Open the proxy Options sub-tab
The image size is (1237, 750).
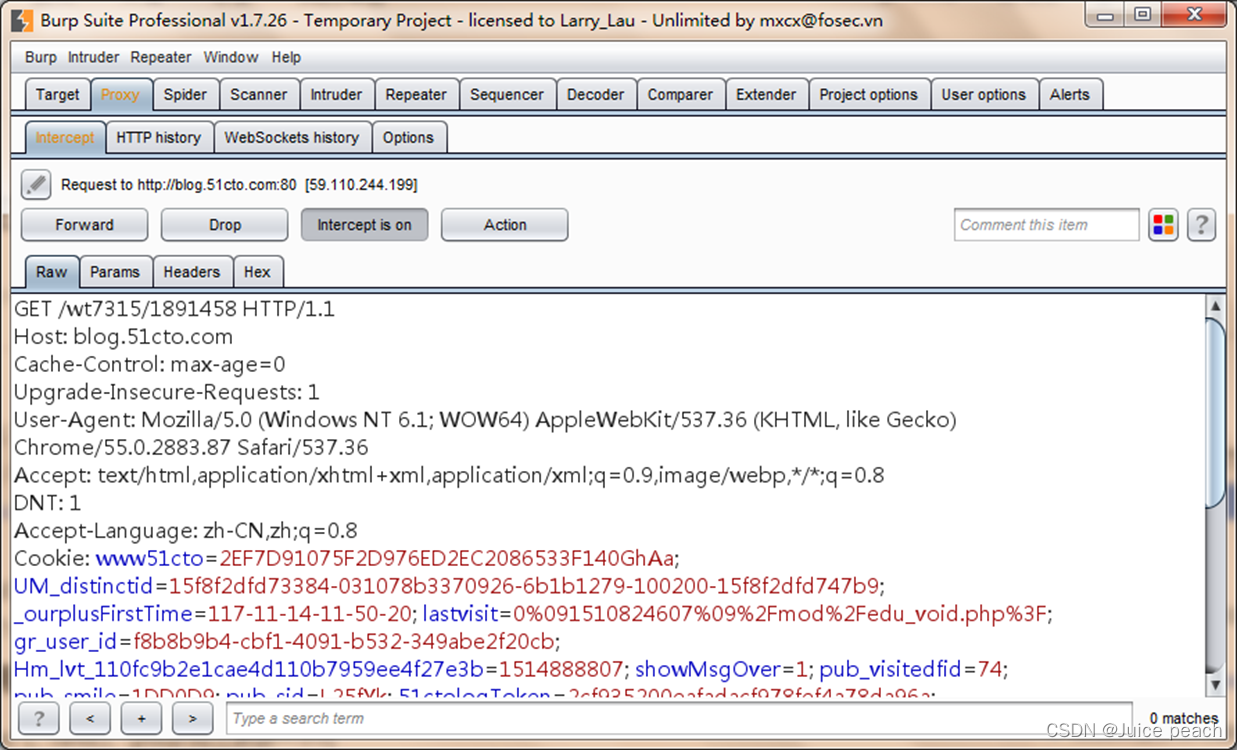tap(408, 138)
